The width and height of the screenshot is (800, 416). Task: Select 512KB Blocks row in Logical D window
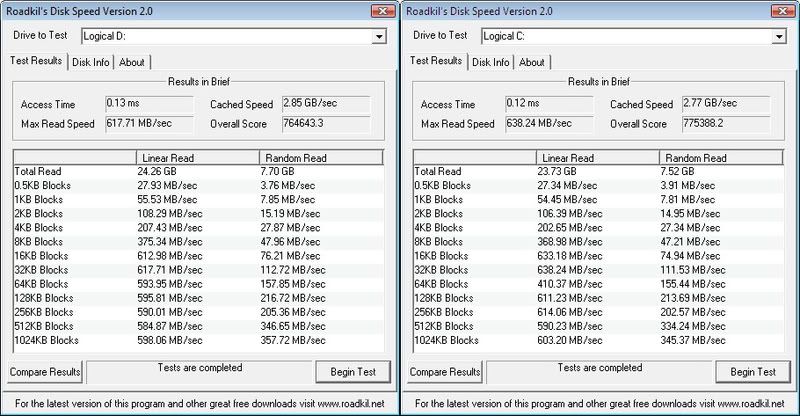click(x=198, y=326)
